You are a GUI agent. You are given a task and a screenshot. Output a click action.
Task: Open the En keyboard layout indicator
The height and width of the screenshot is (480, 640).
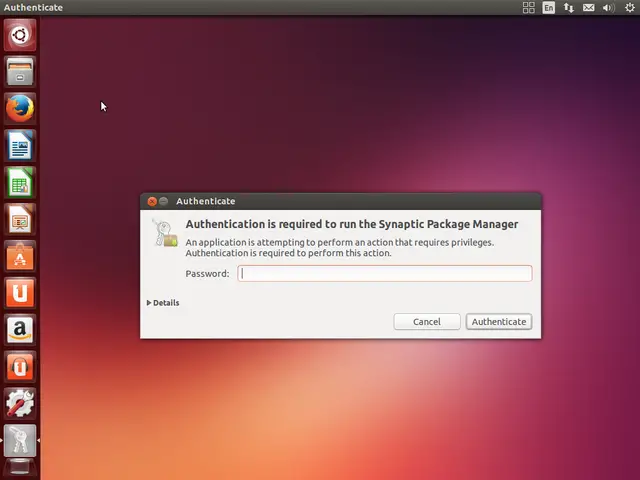point(549,7)
